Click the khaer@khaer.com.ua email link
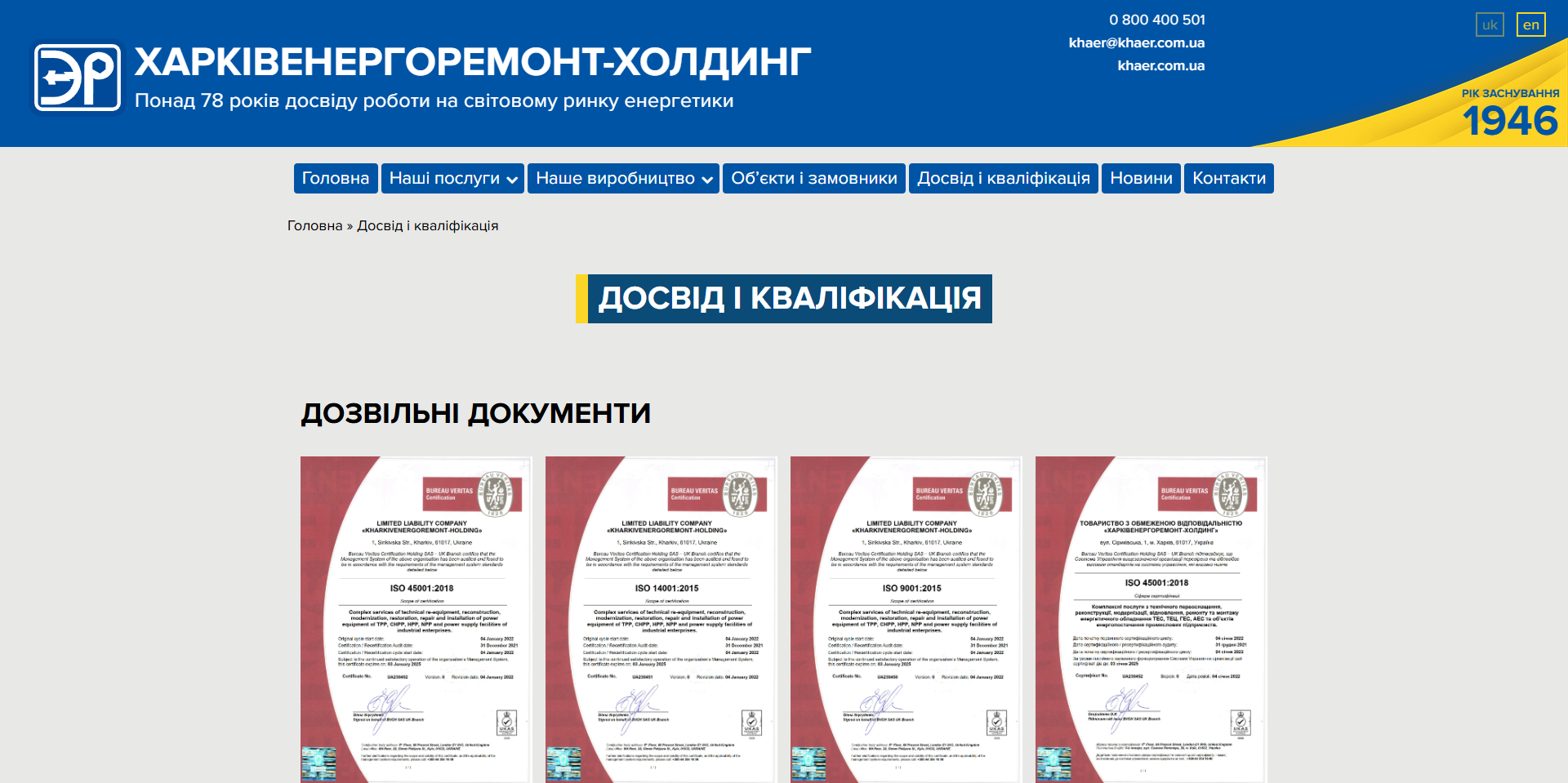 click(1137, 42)
